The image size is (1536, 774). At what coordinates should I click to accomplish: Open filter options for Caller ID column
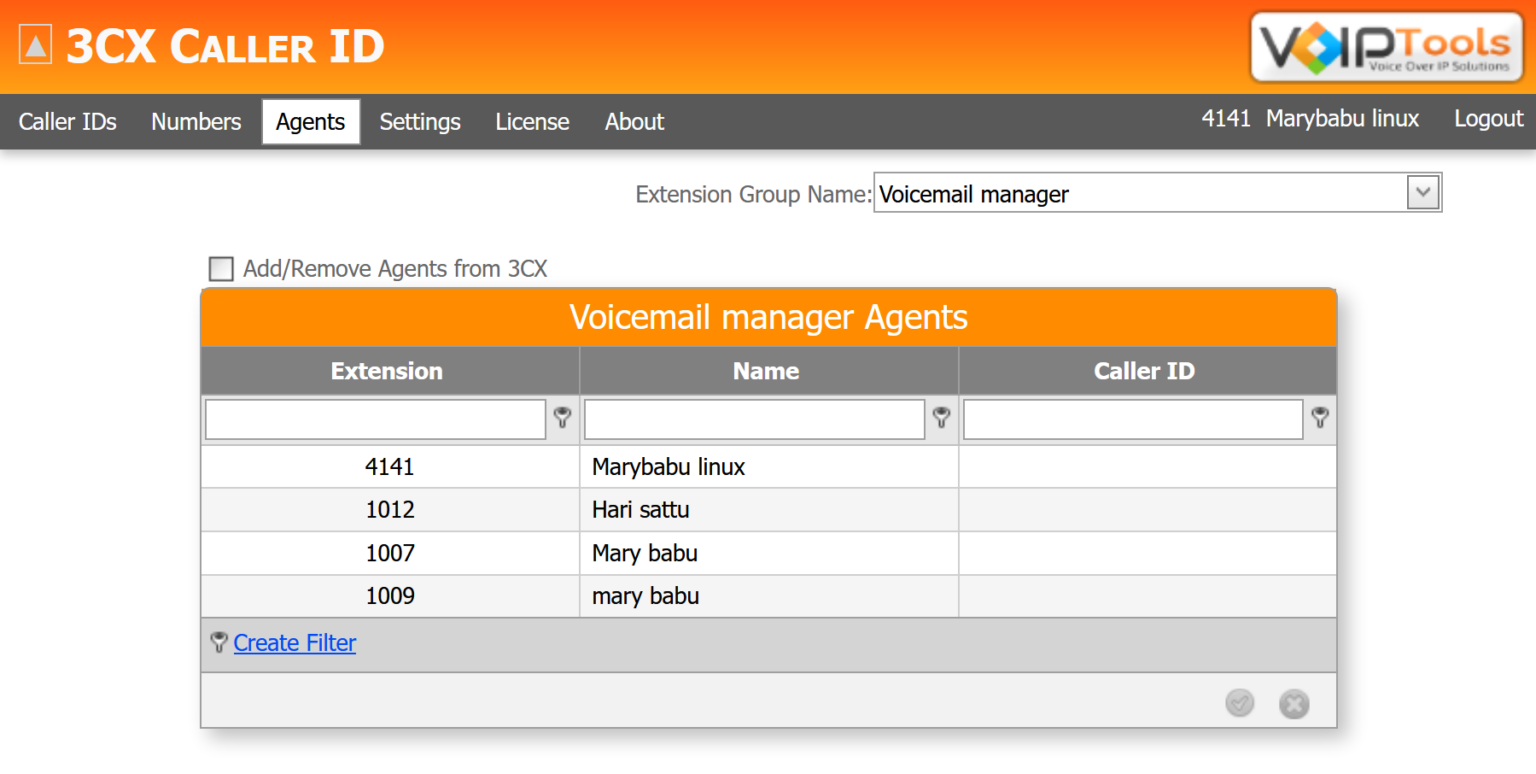coord(1320,419)
